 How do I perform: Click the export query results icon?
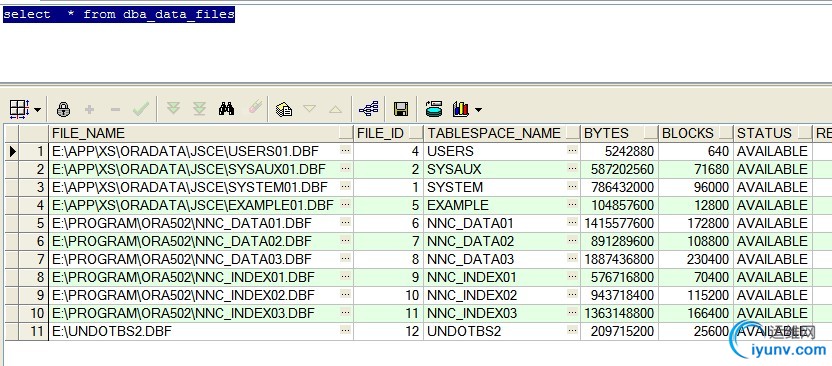tap(434, 109)
